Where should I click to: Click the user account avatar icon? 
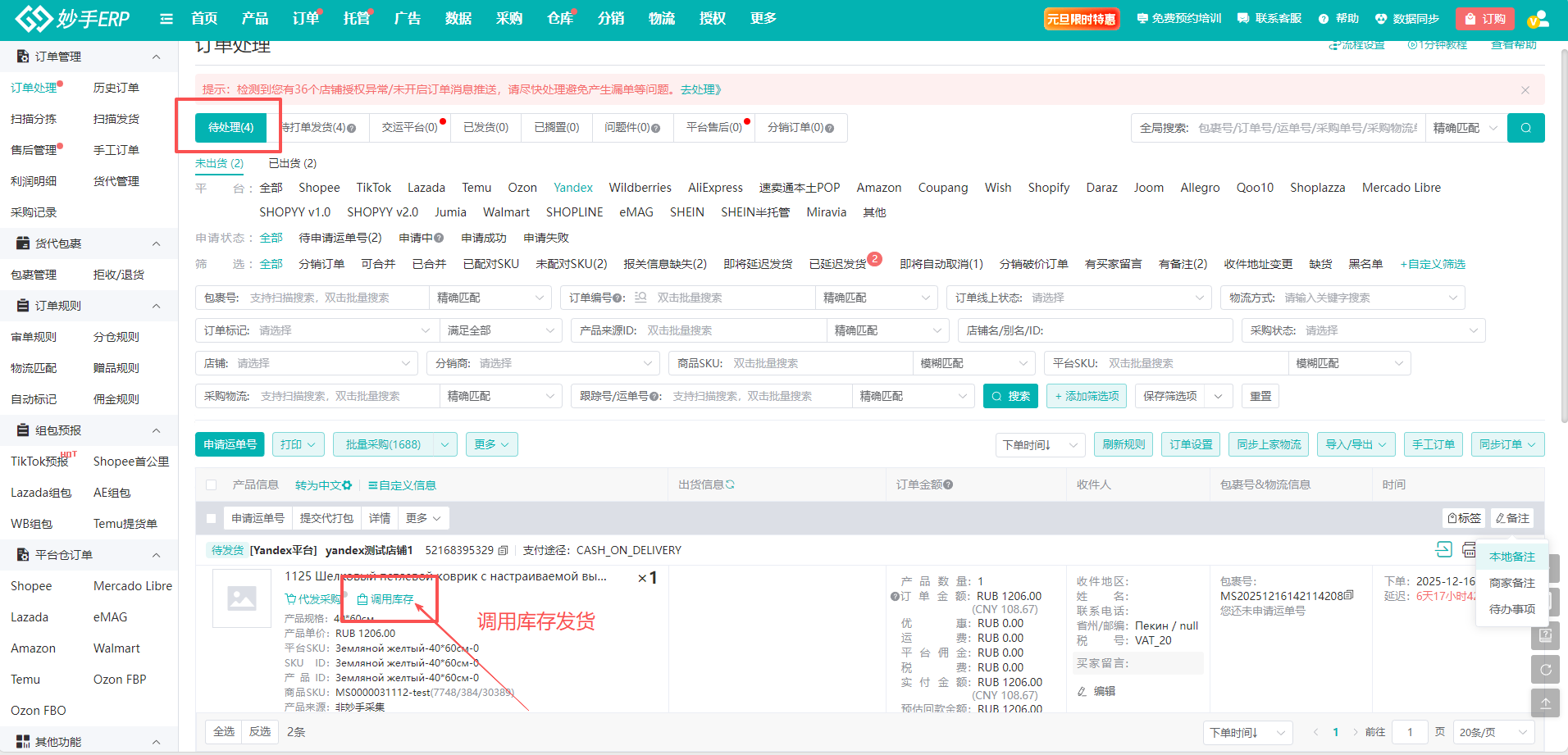pyautogui.click(x=1537, y=19)
